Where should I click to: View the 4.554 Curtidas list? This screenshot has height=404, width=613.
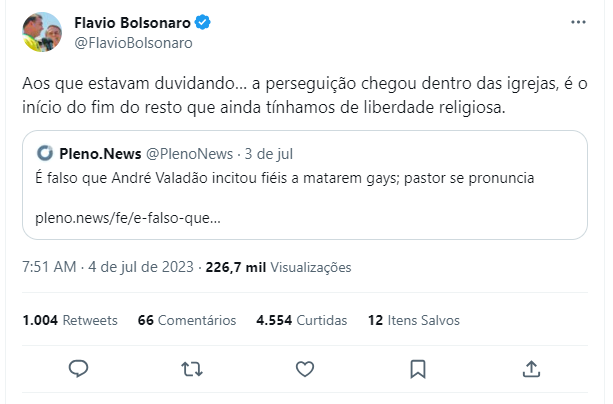(301, 320)
